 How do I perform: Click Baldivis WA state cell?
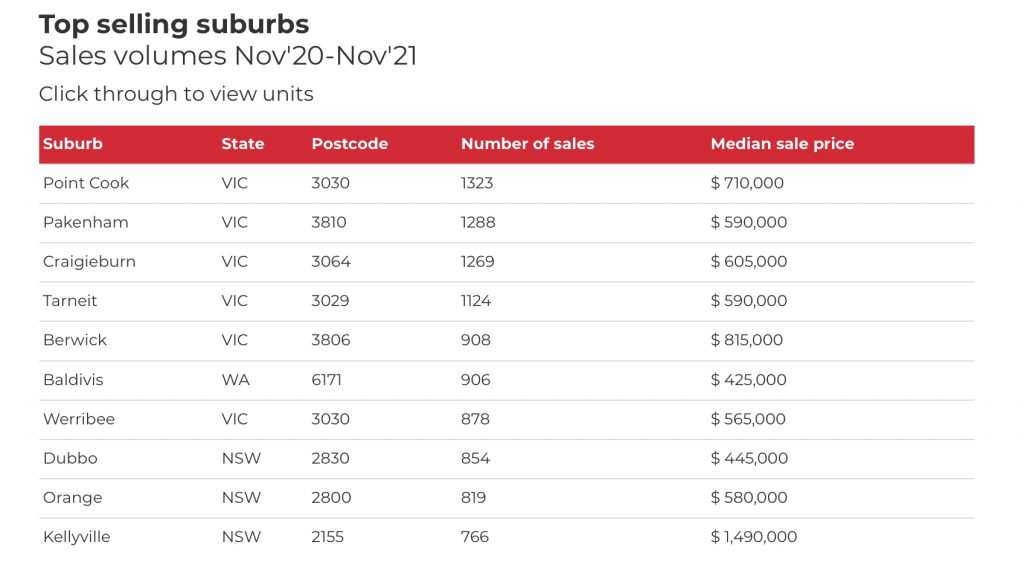click(x=235, y=380)
